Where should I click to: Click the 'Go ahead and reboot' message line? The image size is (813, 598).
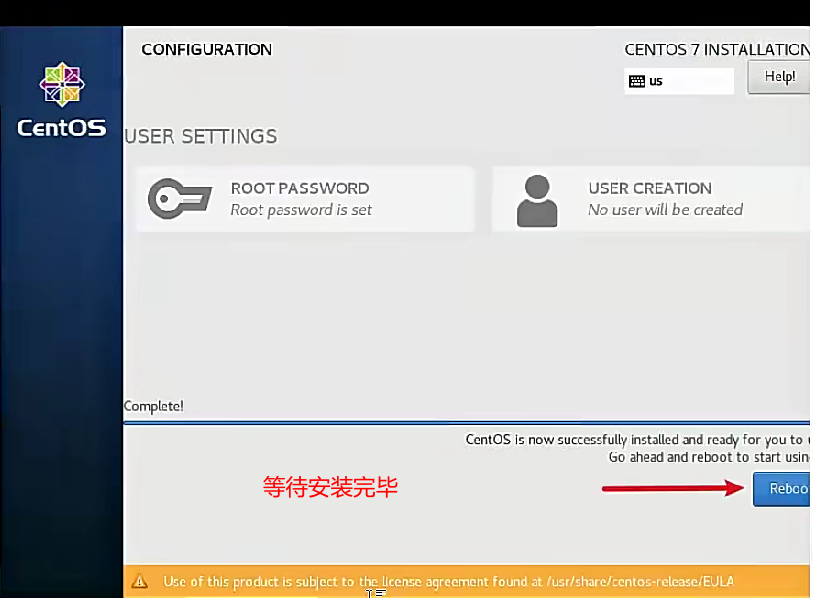pos(709,457)
